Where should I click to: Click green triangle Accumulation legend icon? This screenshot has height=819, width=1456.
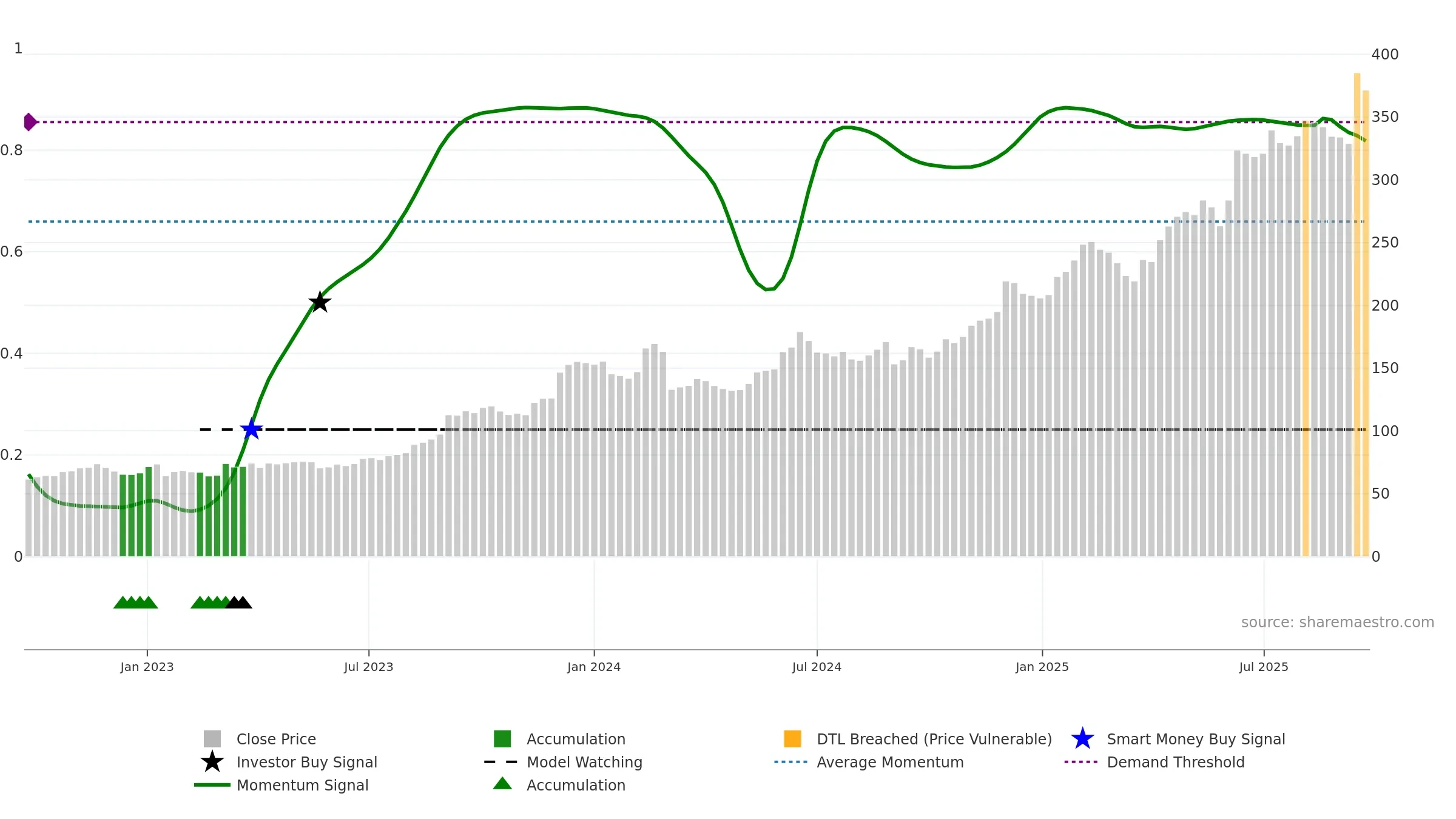pos(502,784)
